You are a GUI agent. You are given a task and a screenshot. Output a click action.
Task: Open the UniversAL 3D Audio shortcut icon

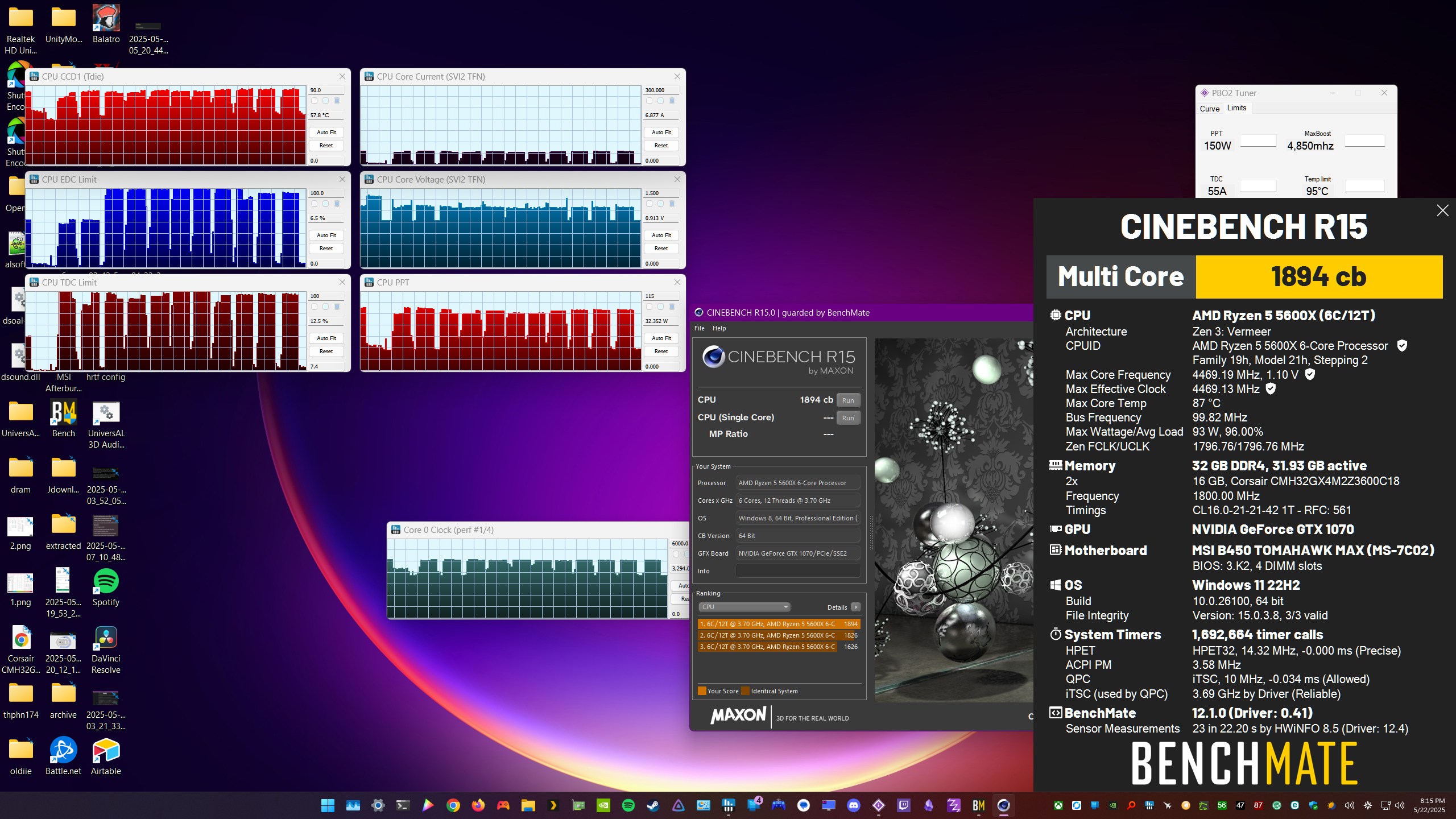(106, 425)
